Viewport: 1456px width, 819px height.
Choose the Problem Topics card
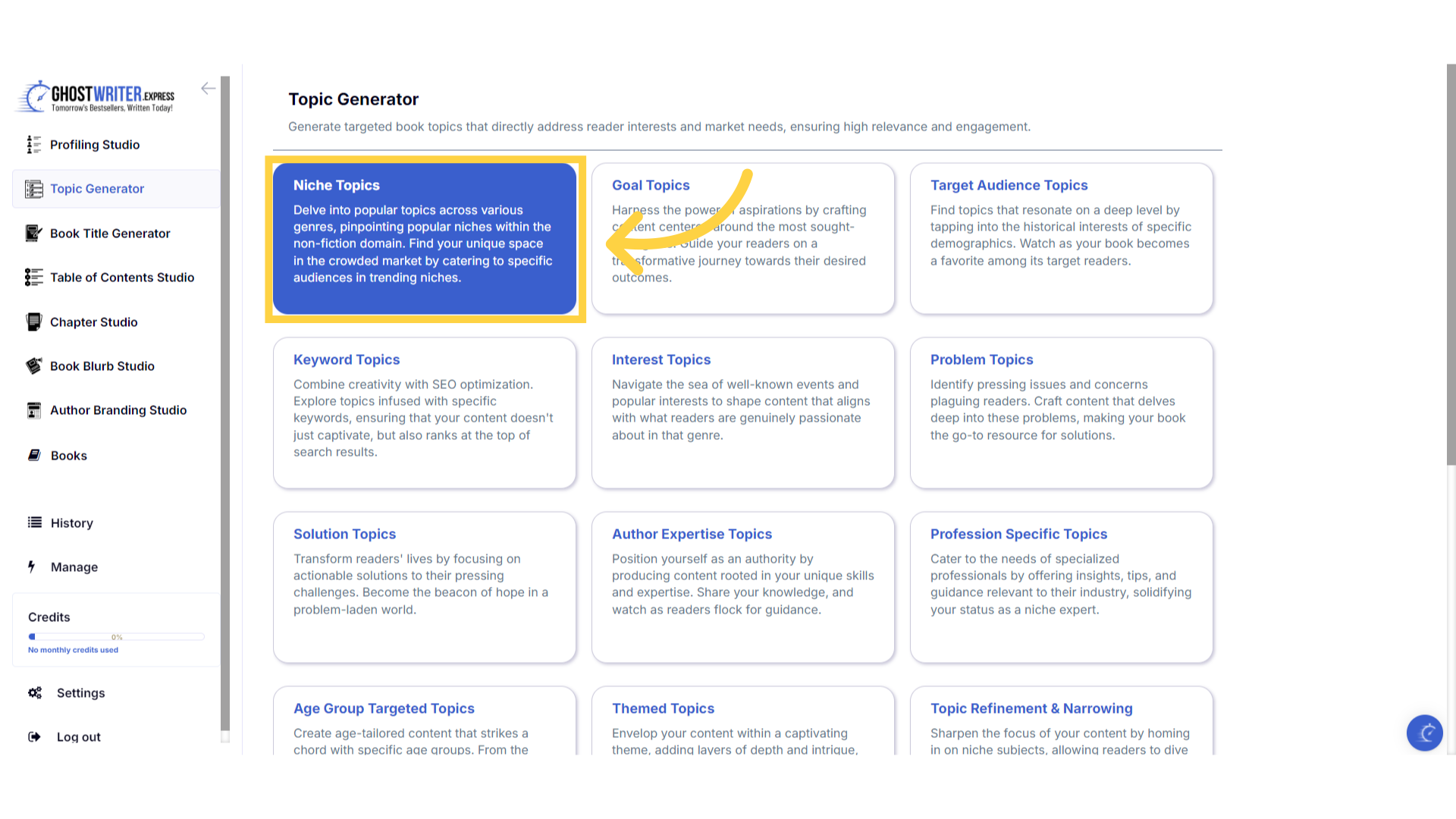pyautogui.click(x=1061, y=413)
